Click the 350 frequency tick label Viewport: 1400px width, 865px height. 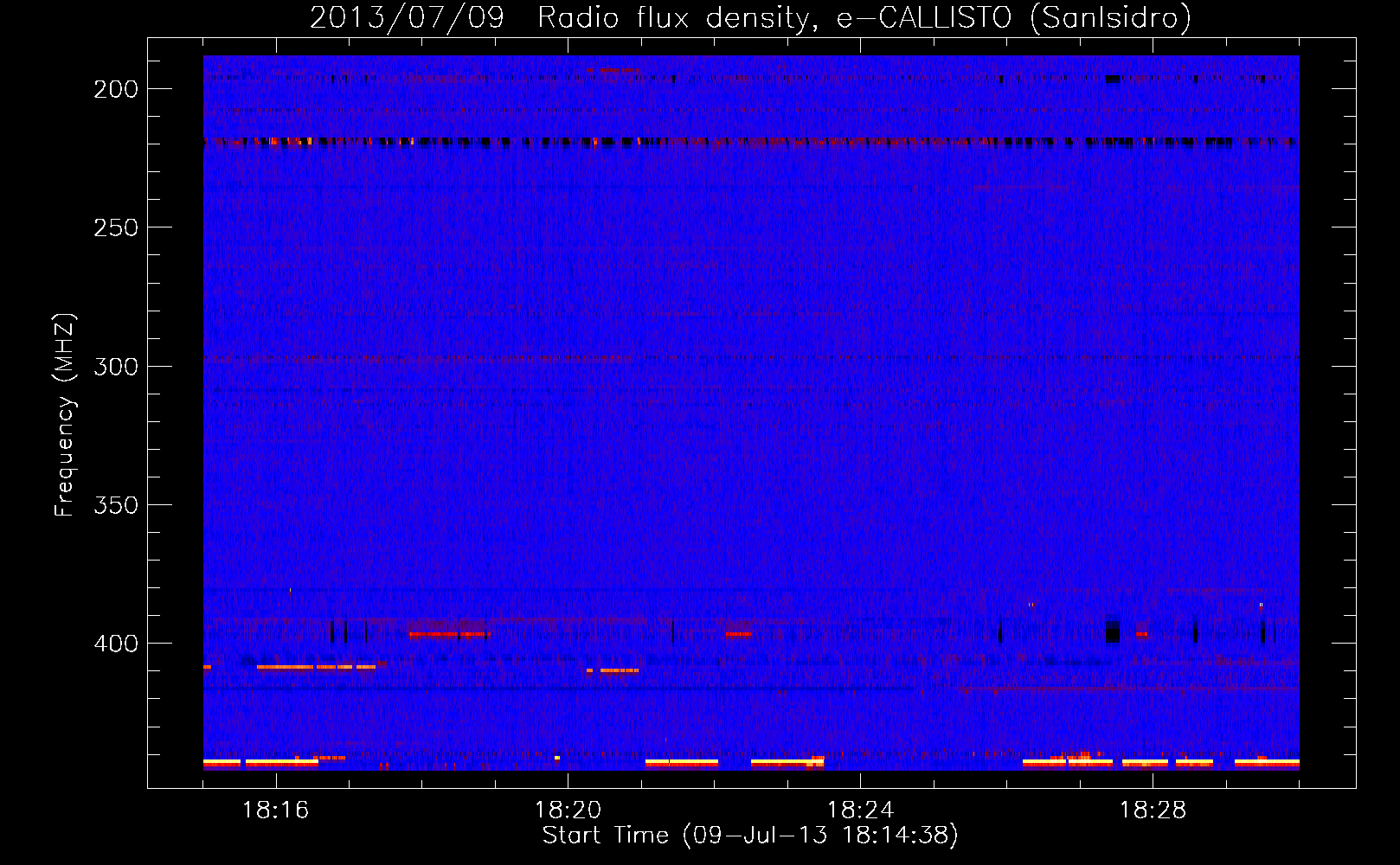click(x=116, y=504)
